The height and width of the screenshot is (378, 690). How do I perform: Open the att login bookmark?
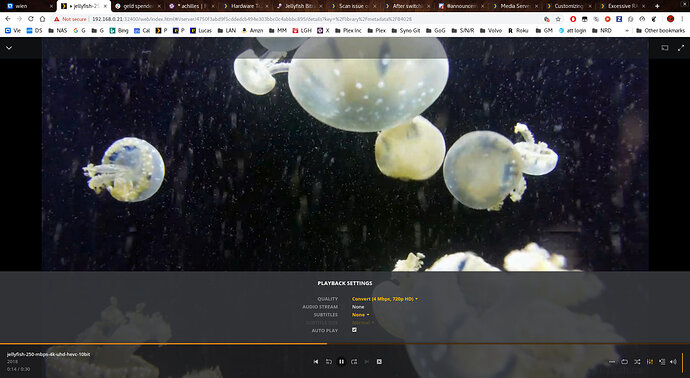[x=573, y=30]
